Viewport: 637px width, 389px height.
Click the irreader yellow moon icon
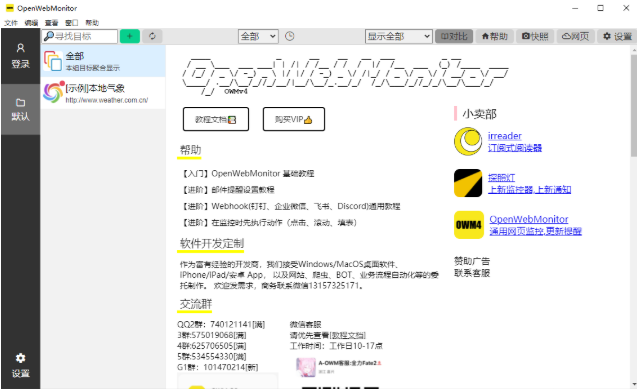[x=468, y=141]
